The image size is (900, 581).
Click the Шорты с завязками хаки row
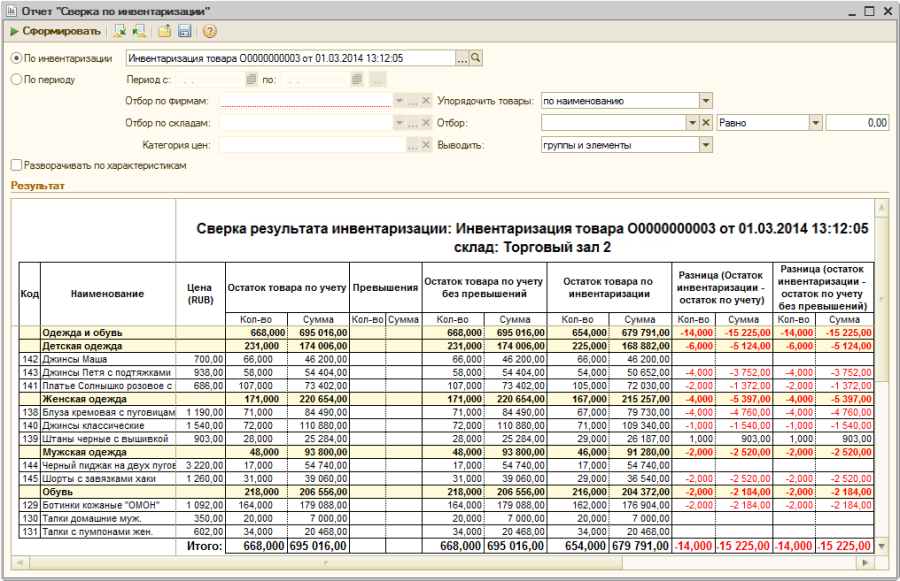446,478
